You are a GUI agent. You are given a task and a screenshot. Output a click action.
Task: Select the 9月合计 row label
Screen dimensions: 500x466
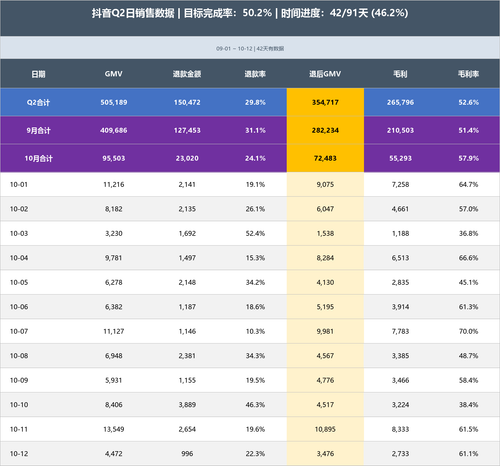pyautogui.click(x=38, y=130)
